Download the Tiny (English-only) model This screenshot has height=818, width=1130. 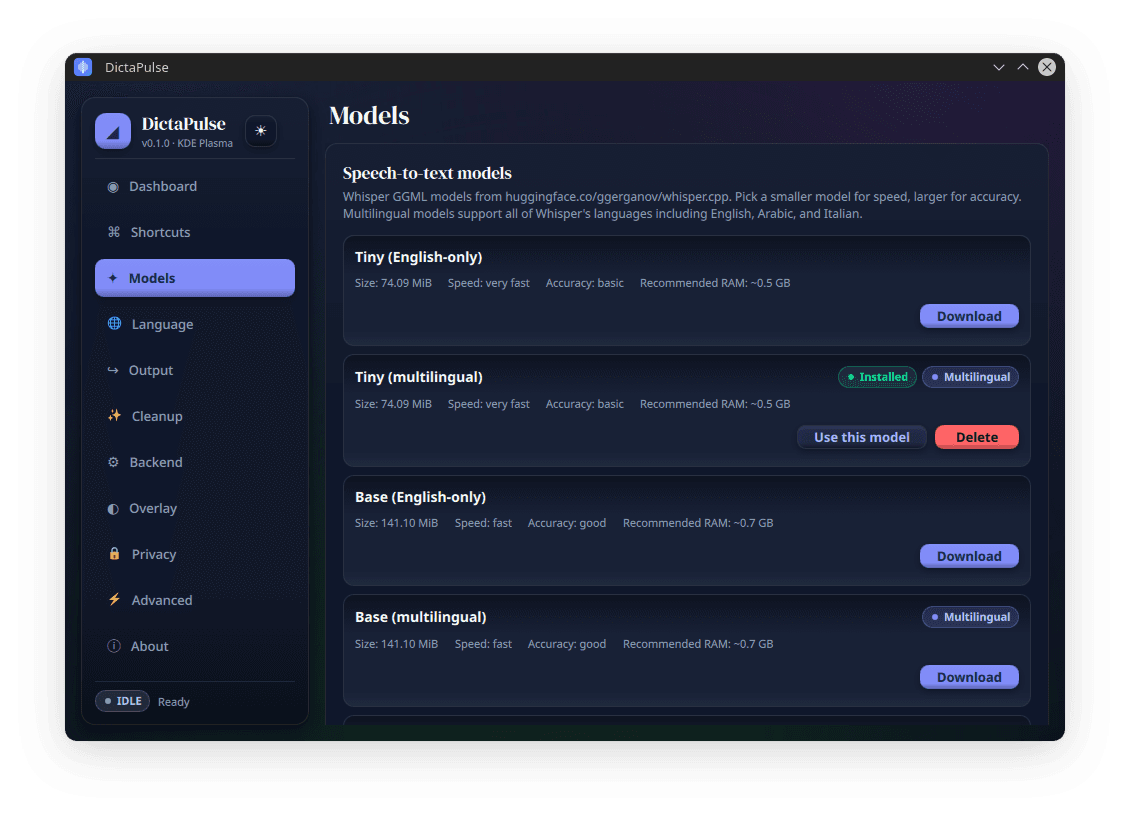click(x=969, y=316)
